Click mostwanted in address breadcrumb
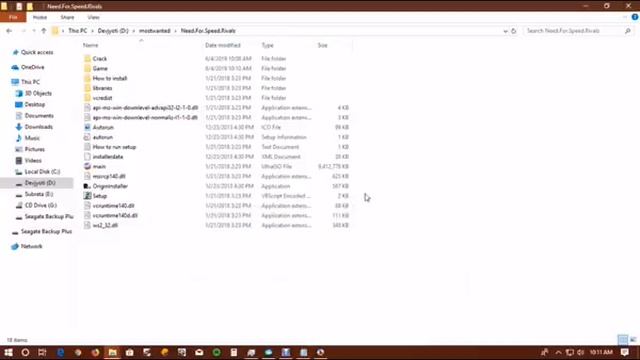 coord(155,31)
